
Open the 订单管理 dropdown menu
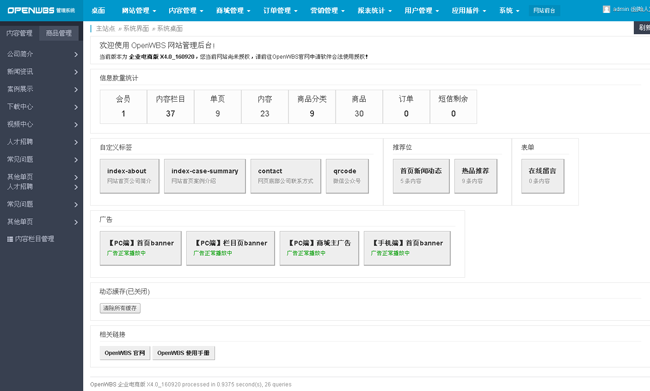[x=280, y=10]
